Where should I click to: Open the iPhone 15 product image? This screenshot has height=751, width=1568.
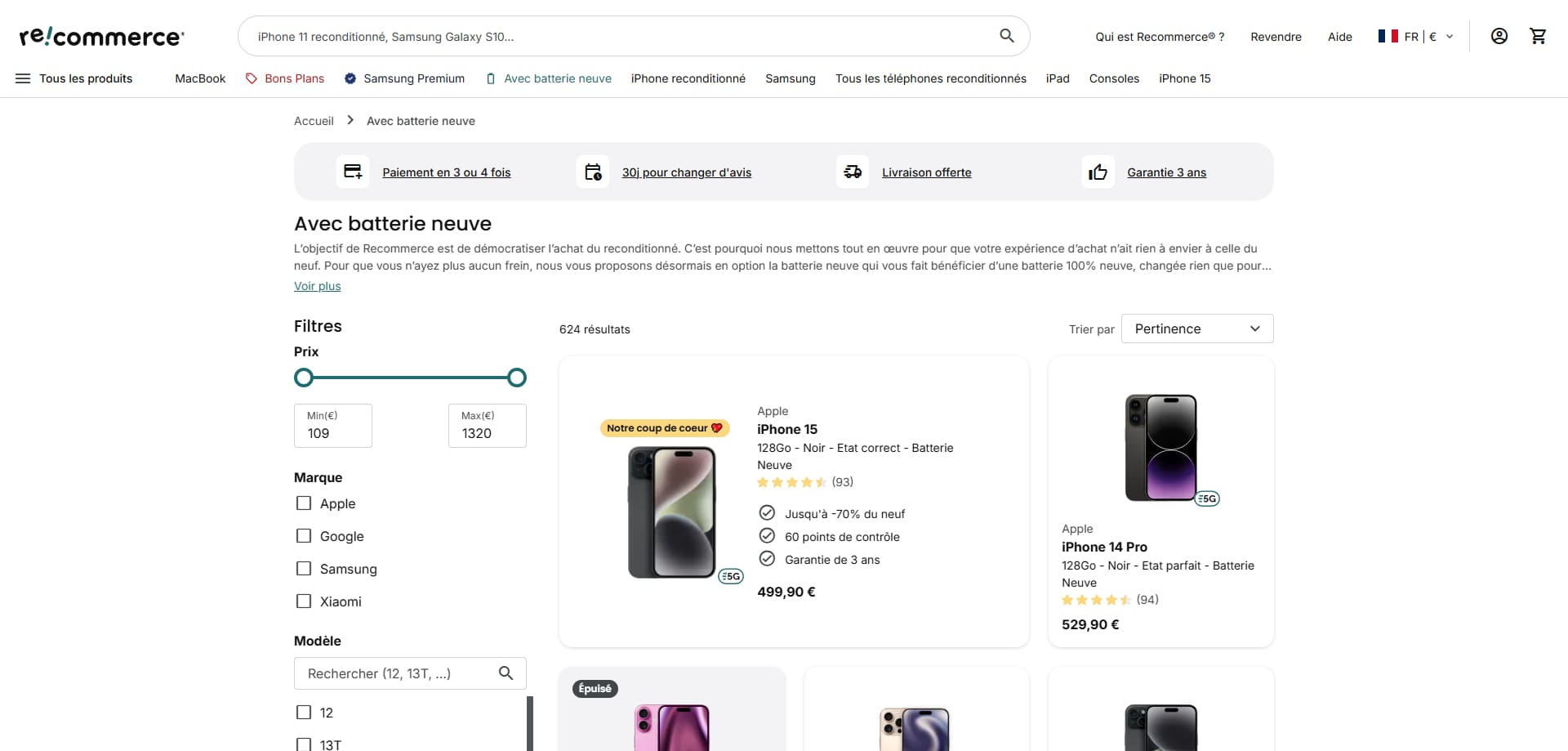point(671,512)
